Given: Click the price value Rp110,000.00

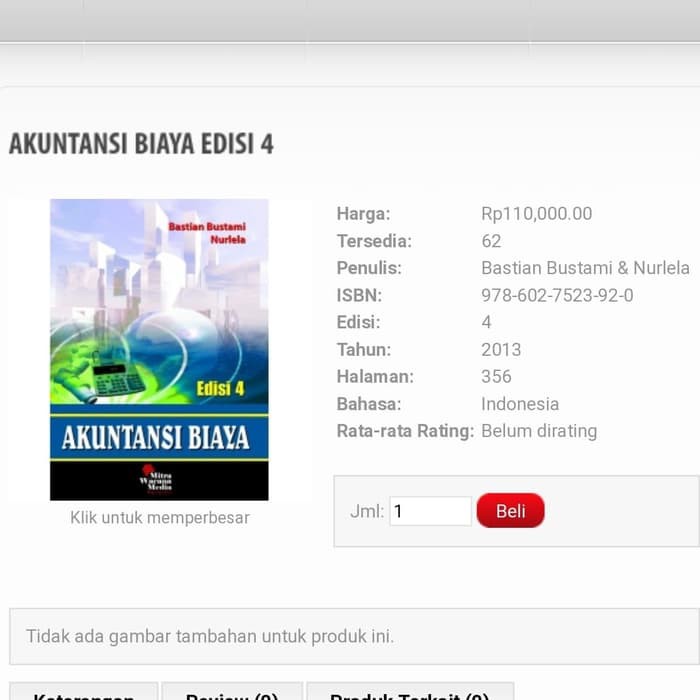Looking at the screenshot, I should (x=536, y=213).
